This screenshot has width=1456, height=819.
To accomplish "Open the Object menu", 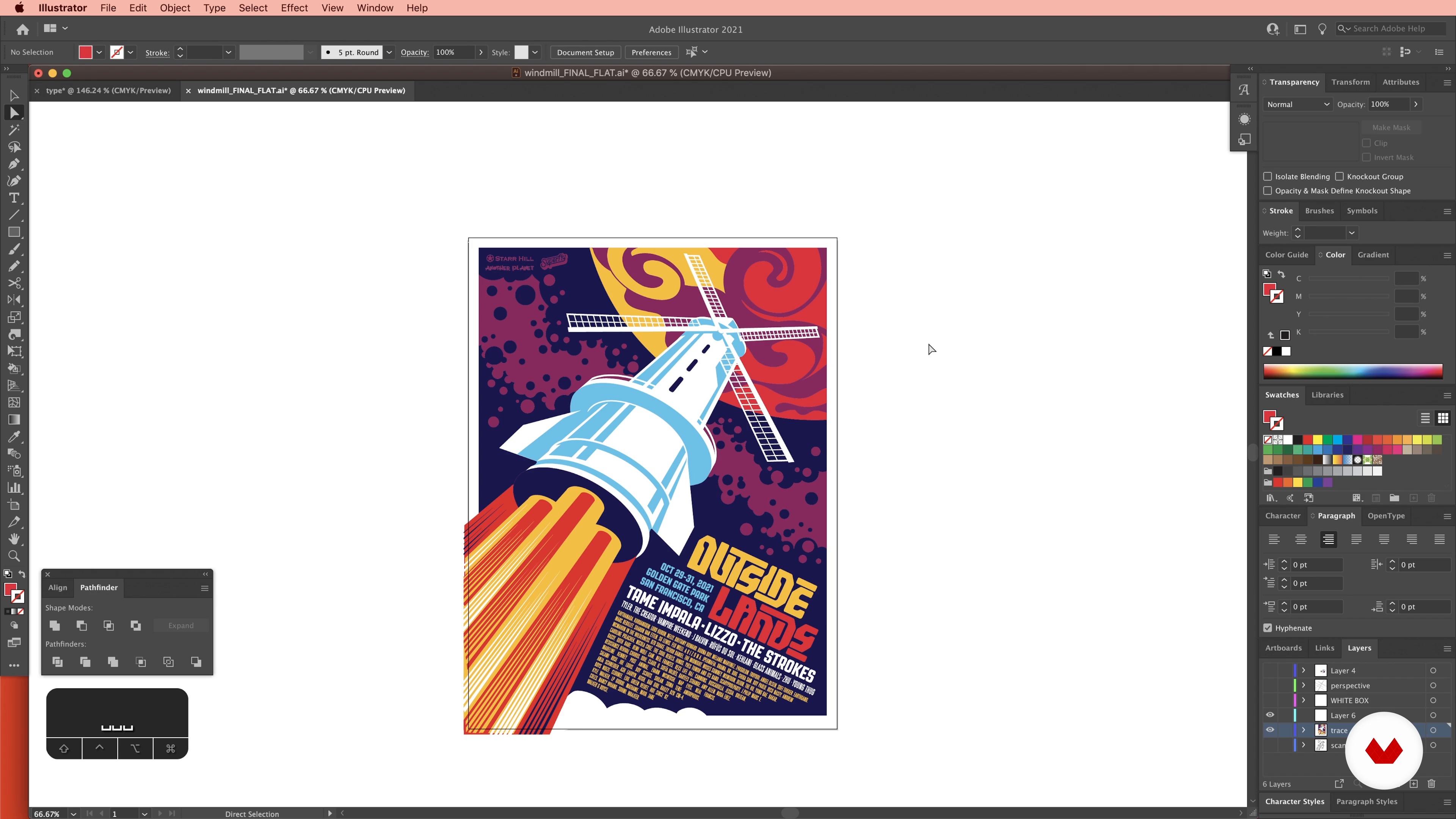I will point(175,8).
